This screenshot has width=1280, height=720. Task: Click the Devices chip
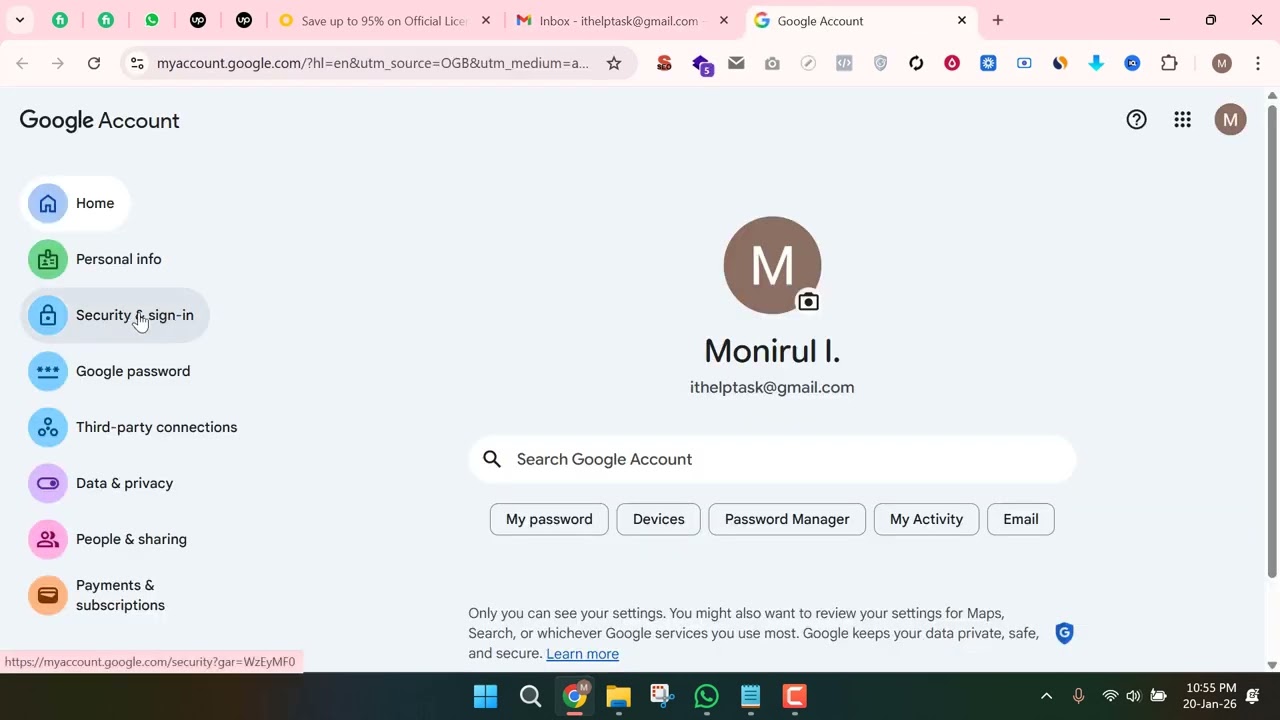click(x=659, y=519)
